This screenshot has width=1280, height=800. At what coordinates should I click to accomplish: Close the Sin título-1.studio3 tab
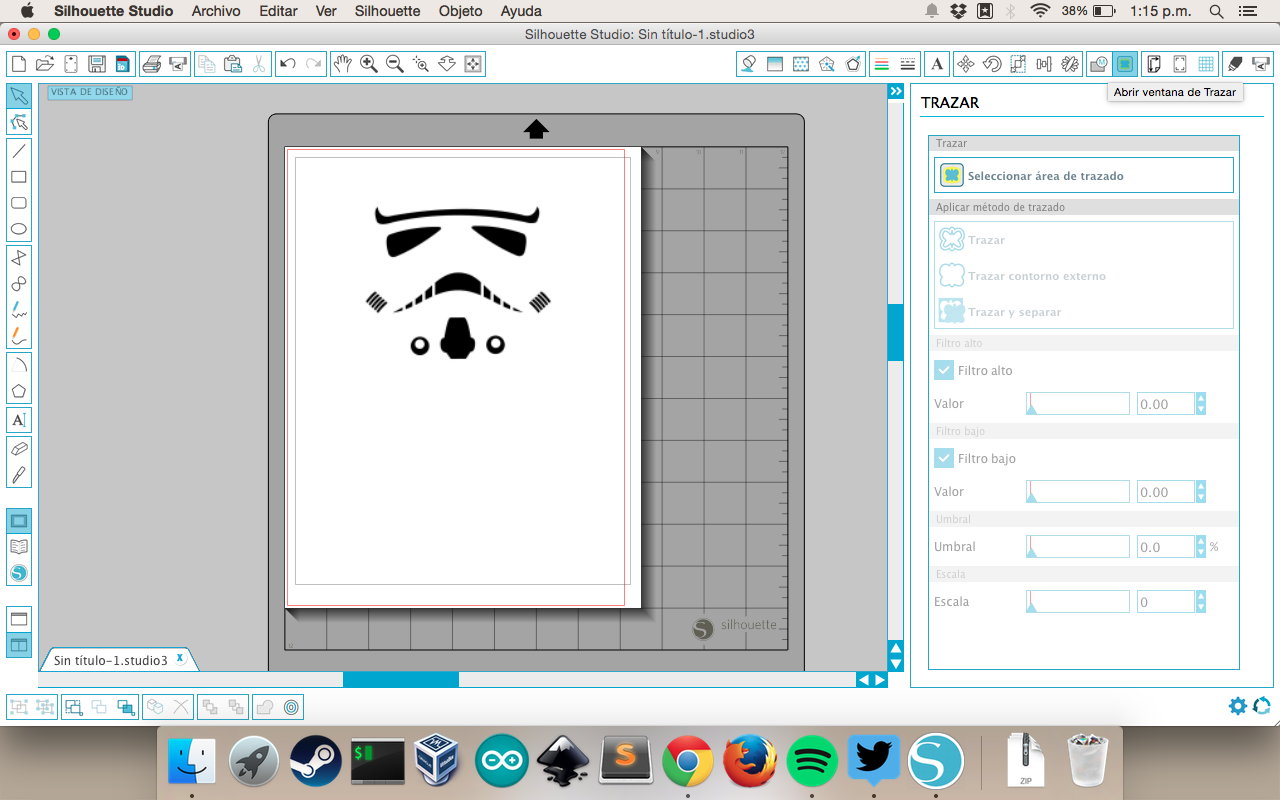(180, 658)
